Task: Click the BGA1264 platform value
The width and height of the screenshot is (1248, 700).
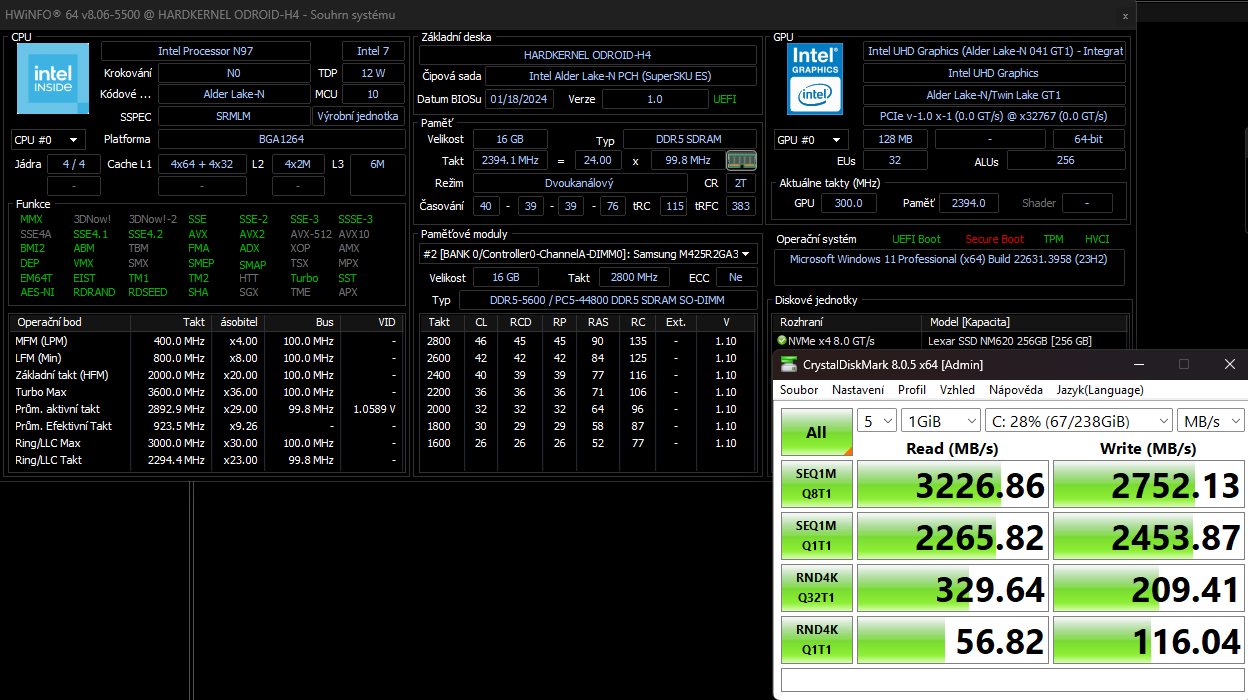Action: tap(282, 139)
